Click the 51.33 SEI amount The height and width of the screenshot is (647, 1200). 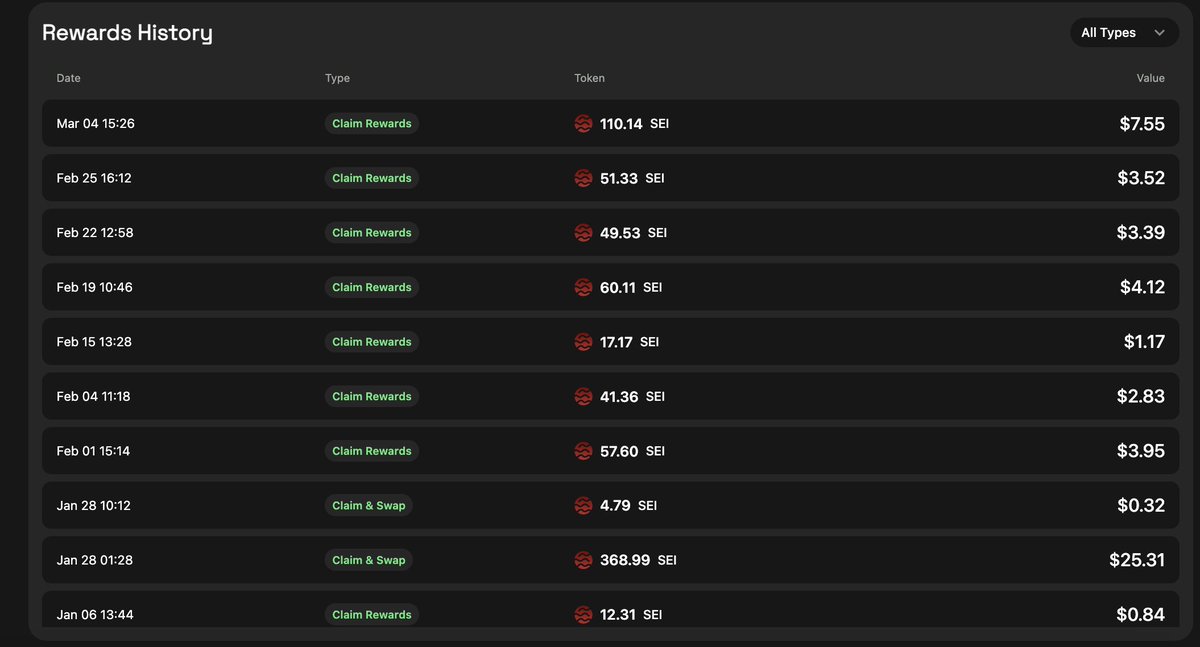[x=632, y=178]
